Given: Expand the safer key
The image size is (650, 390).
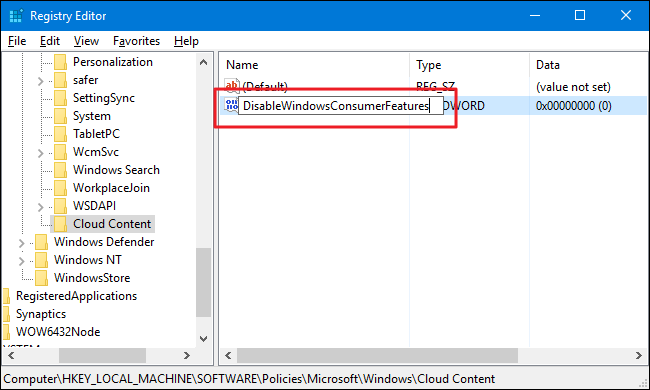Looking at the screenshot, I should [40, 81].
